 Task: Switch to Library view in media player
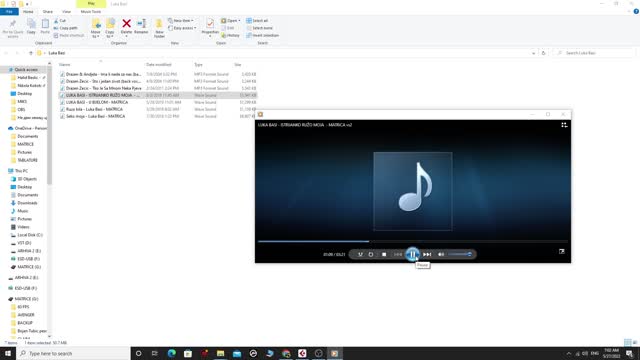tap(564, 125)
